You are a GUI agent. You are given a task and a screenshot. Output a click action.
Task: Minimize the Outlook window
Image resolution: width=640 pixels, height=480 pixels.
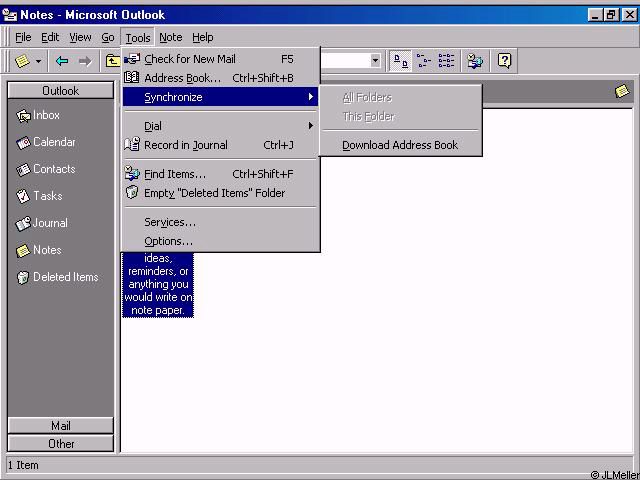596,16
